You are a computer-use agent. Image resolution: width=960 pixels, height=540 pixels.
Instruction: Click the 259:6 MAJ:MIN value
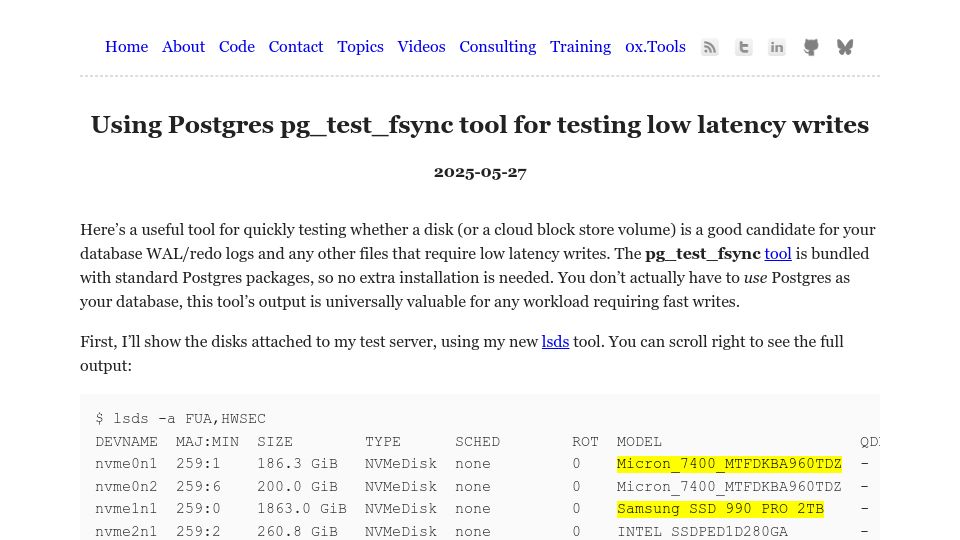[x=198, y=487]
